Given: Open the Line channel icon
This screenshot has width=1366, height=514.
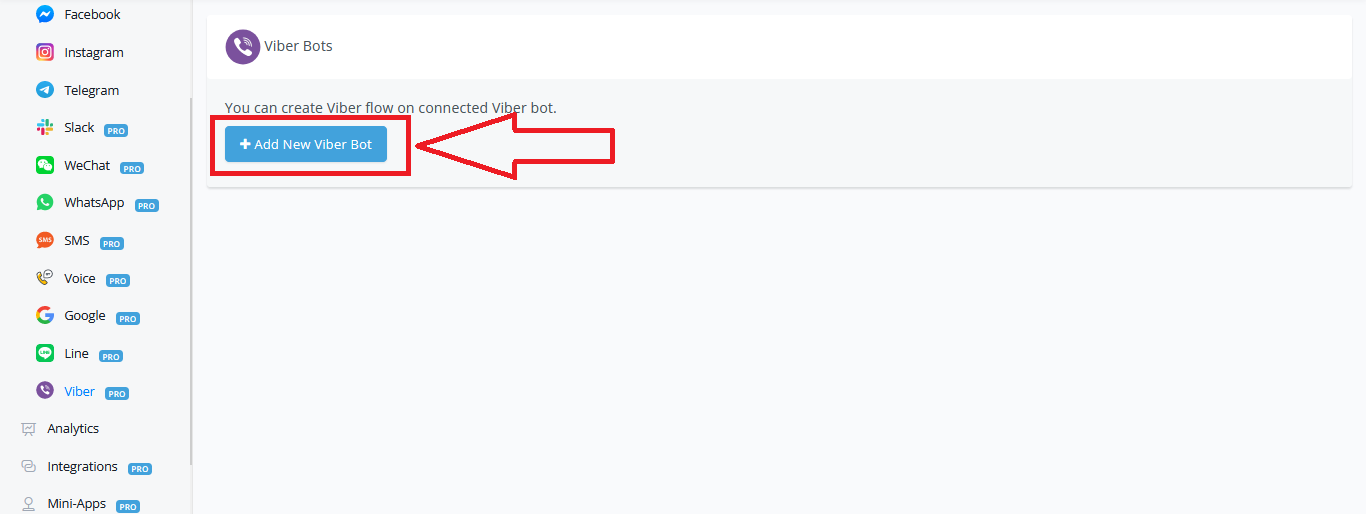Looking at the screenshot, I should [45, 353].
